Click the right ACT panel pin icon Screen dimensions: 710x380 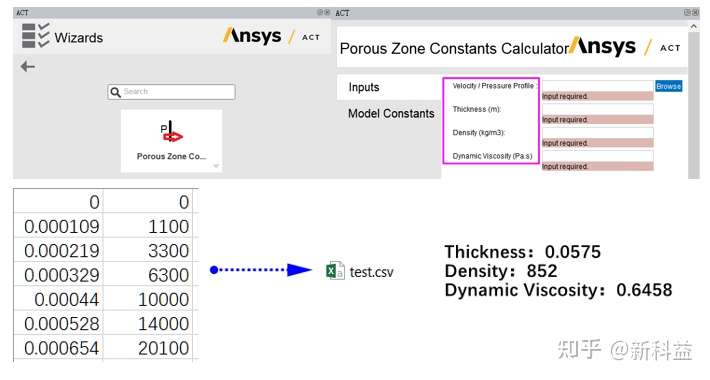pos(688,12)
